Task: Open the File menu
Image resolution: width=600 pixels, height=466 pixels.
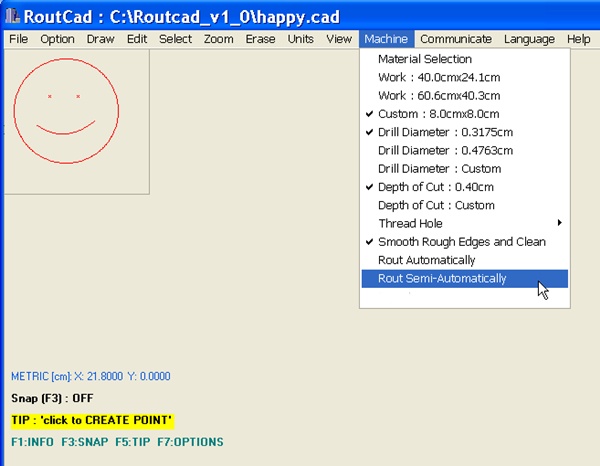Action: click(18, 39)
